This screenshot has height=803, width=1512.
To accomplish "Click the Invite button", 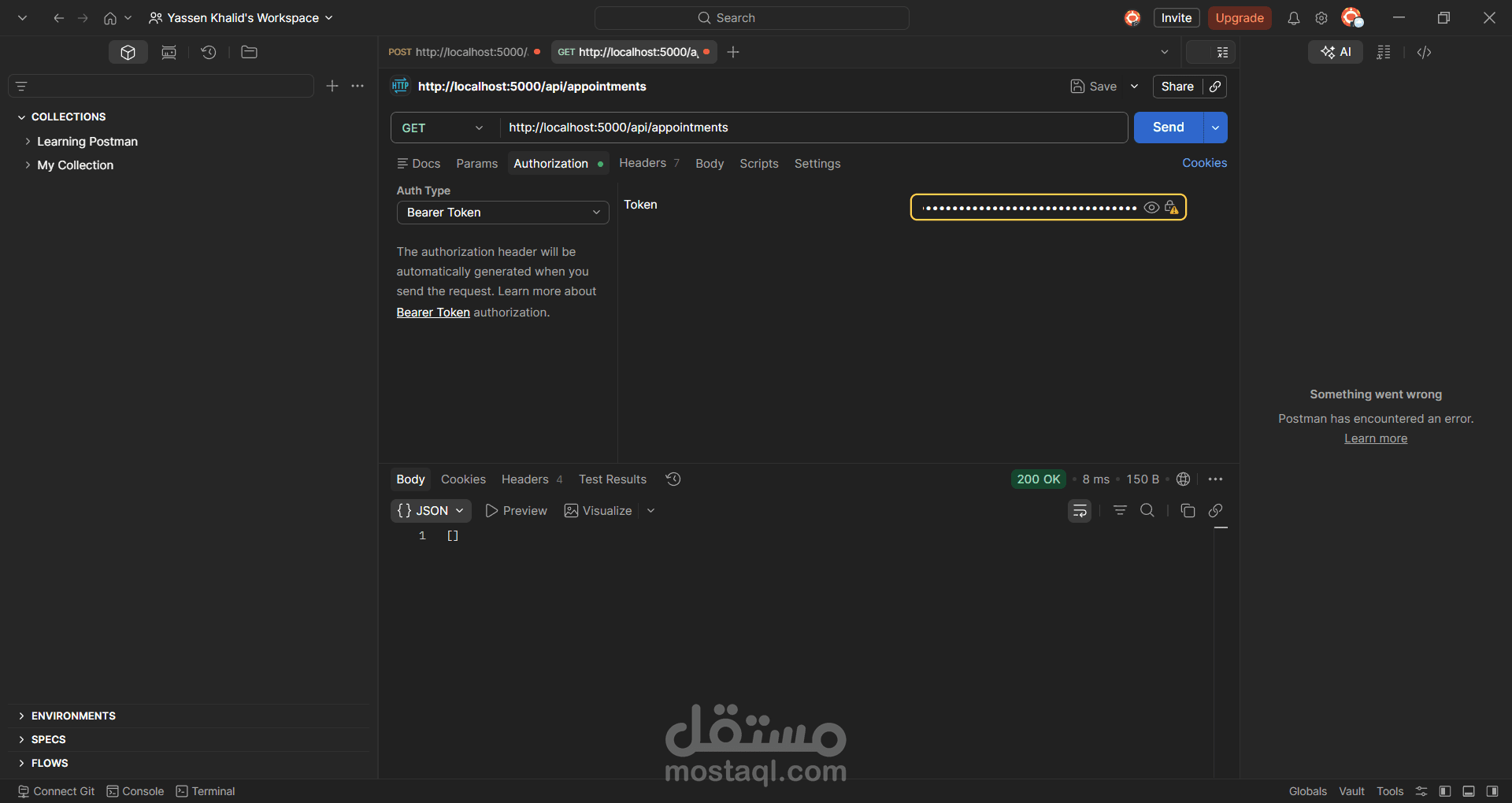I will click(x=1176, y=18).
